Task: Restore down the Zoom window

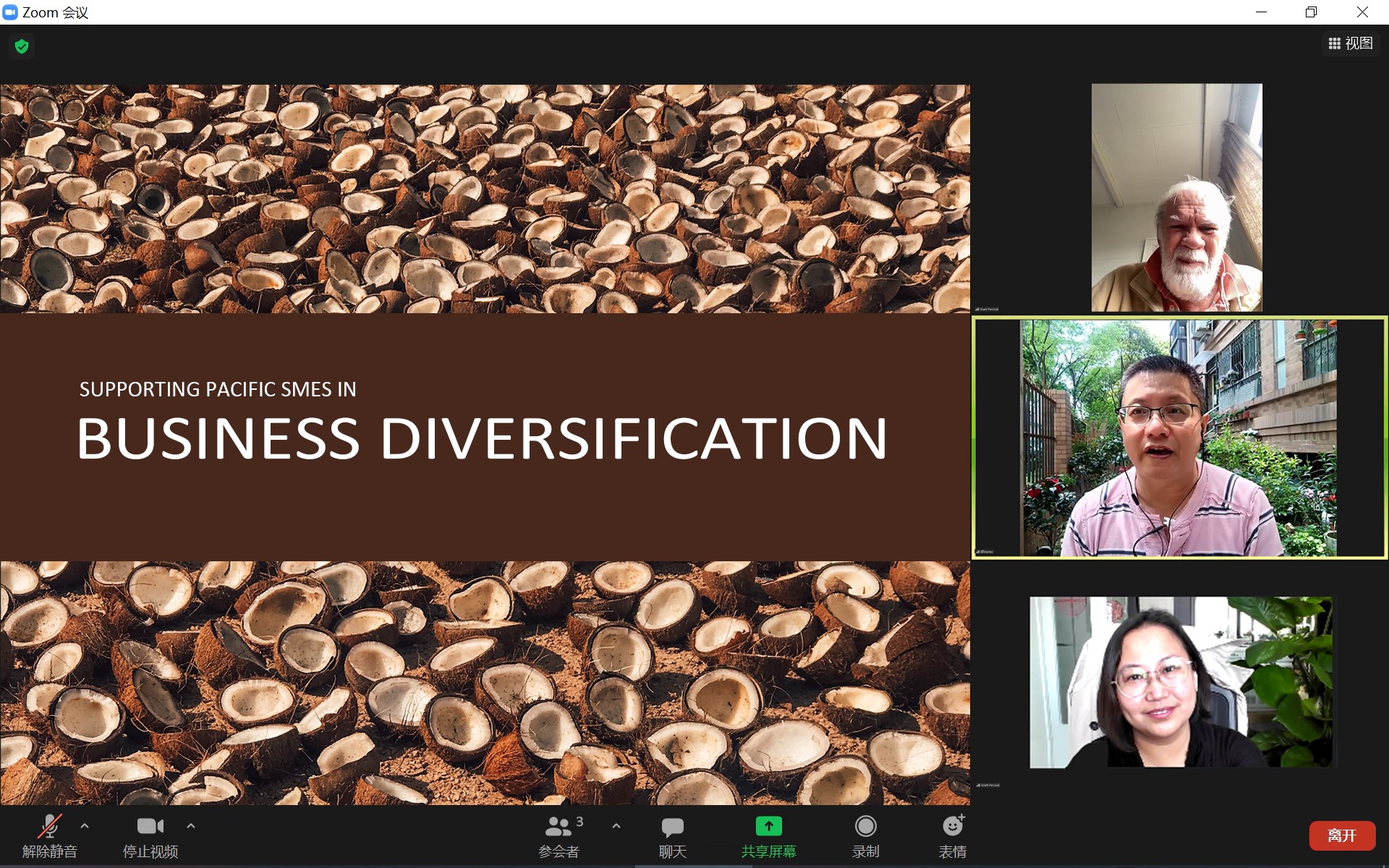Action: (x=1311, y=12)
